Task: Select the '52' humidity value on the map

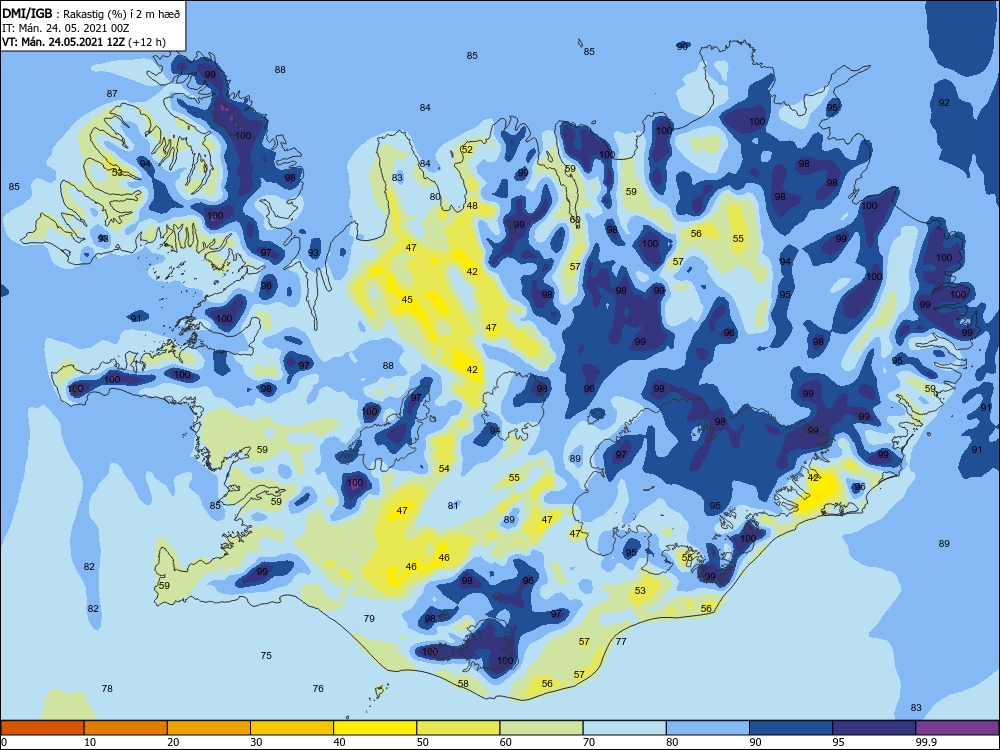Action: click(467, 149)
